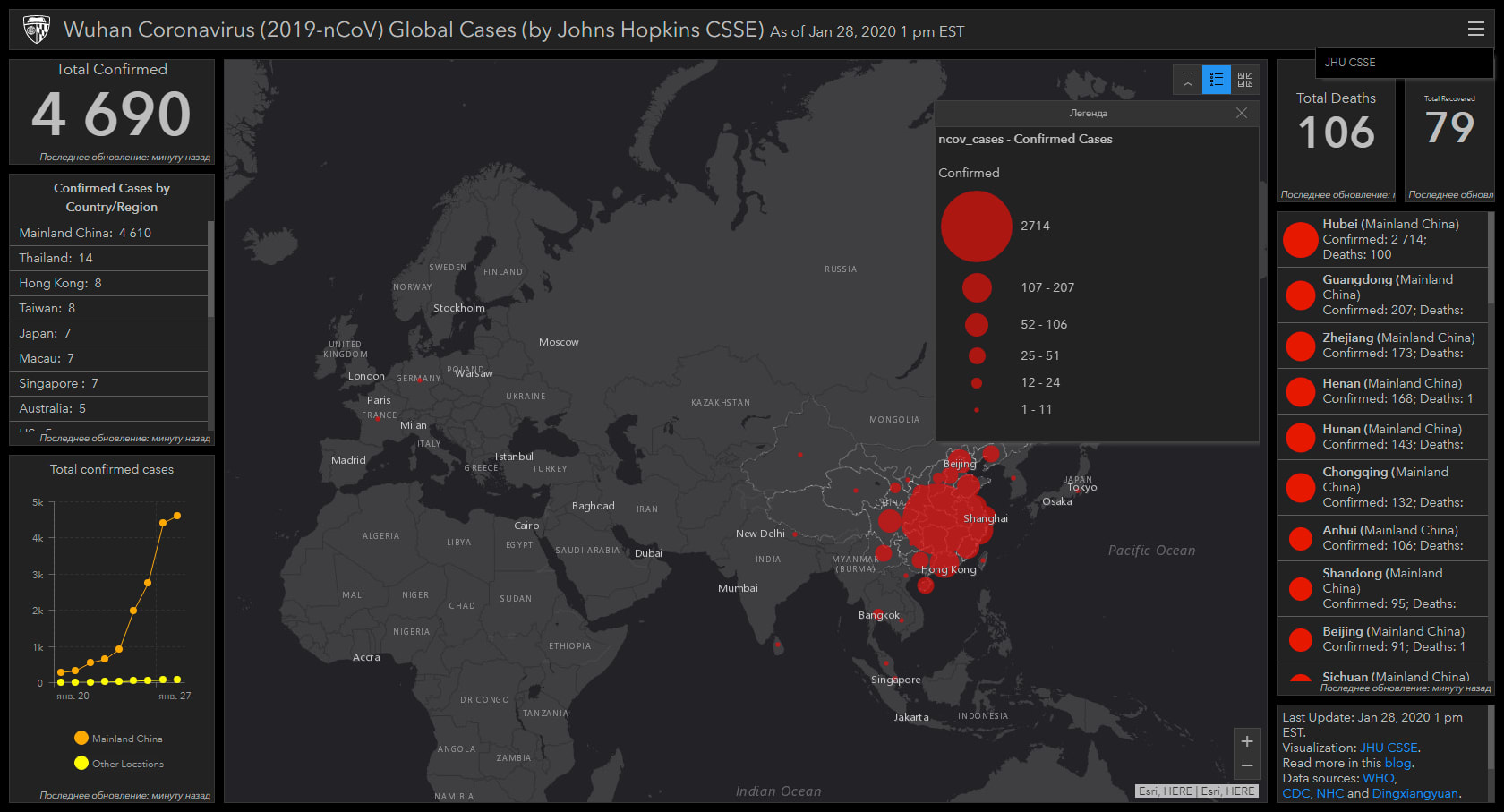
Task: Click the red circle icon beside Hubei
Action: coord(1301,240)
